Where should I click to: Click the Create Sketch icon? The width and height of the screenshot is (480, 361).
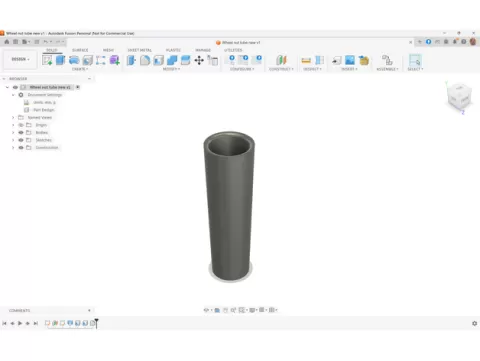[47, 60]
